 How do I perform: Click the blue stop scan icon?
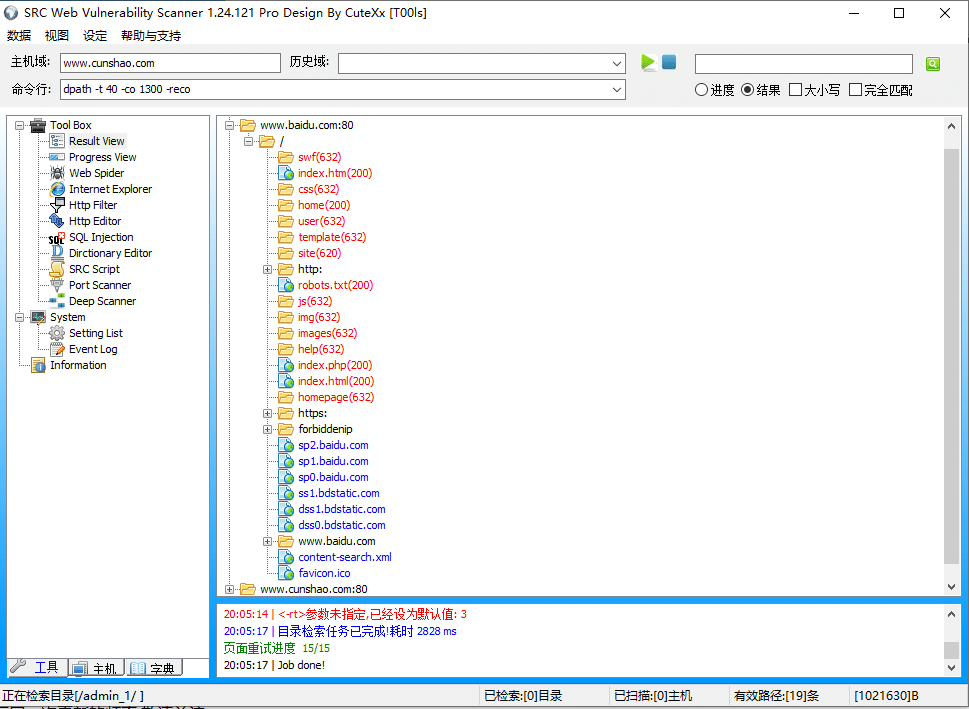[669, 63]
